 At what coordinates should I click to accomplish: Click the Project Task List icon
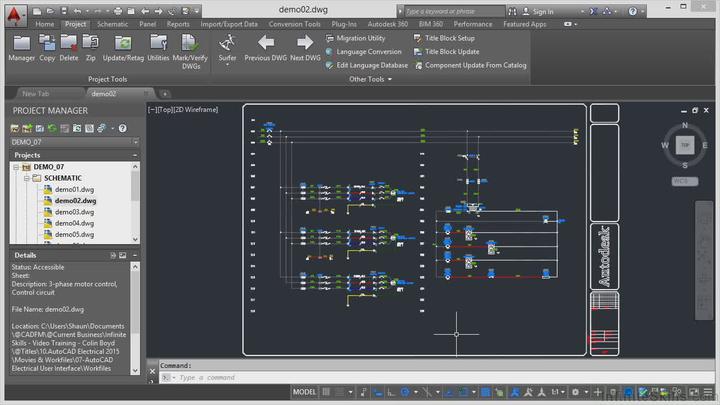coord(64,128)
